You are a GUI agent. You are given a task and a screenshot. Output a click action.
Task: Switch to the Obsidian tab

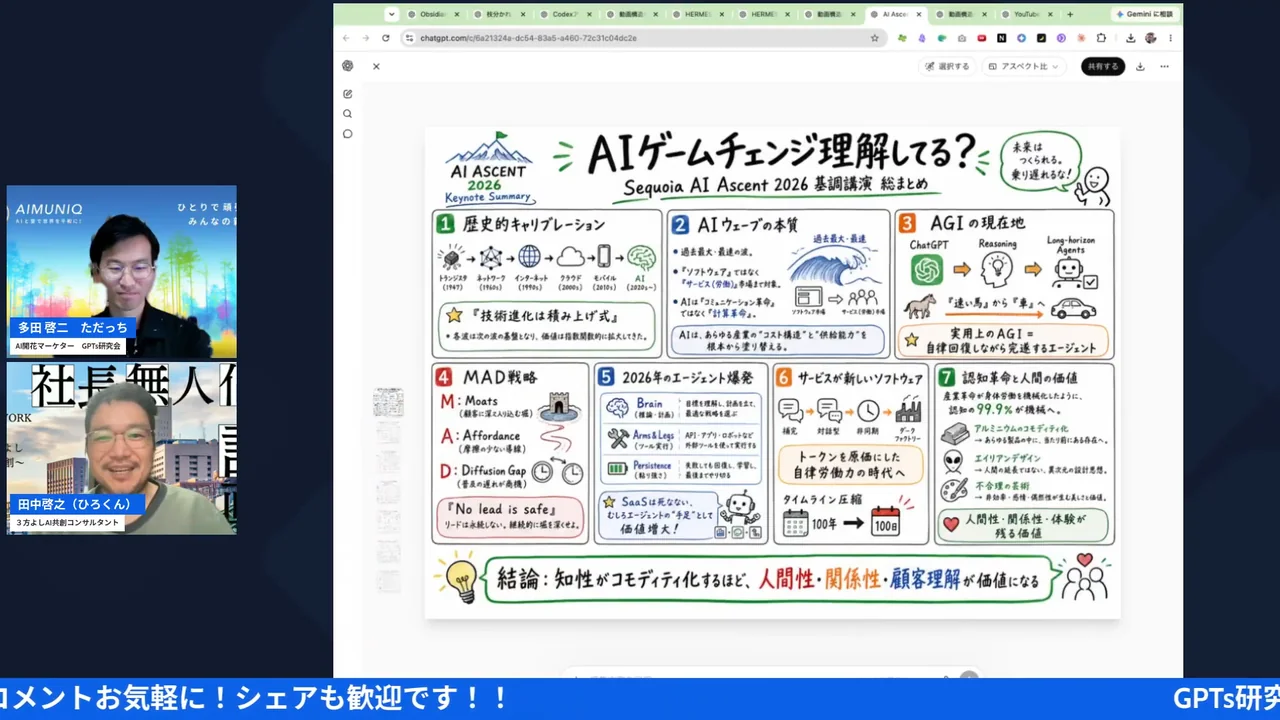point(433,15)
